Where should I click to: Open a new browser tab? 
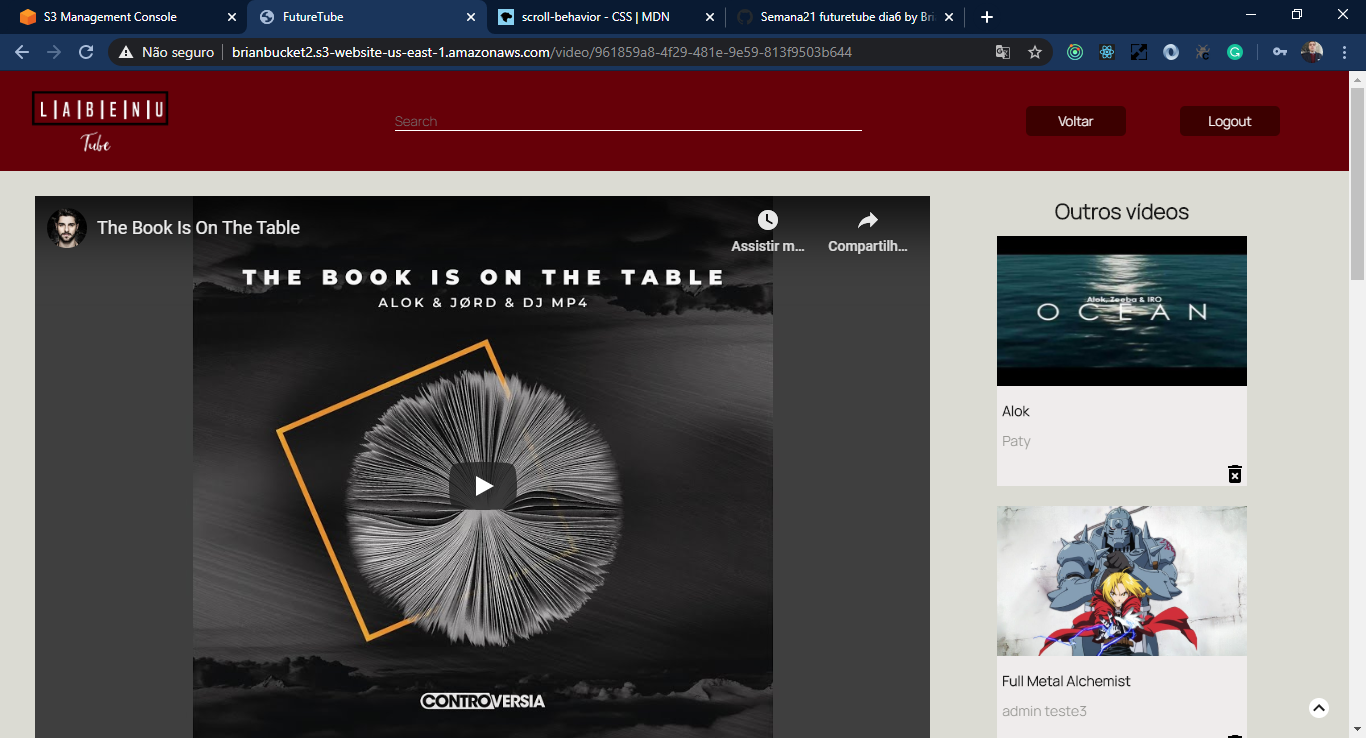(987, 17)
